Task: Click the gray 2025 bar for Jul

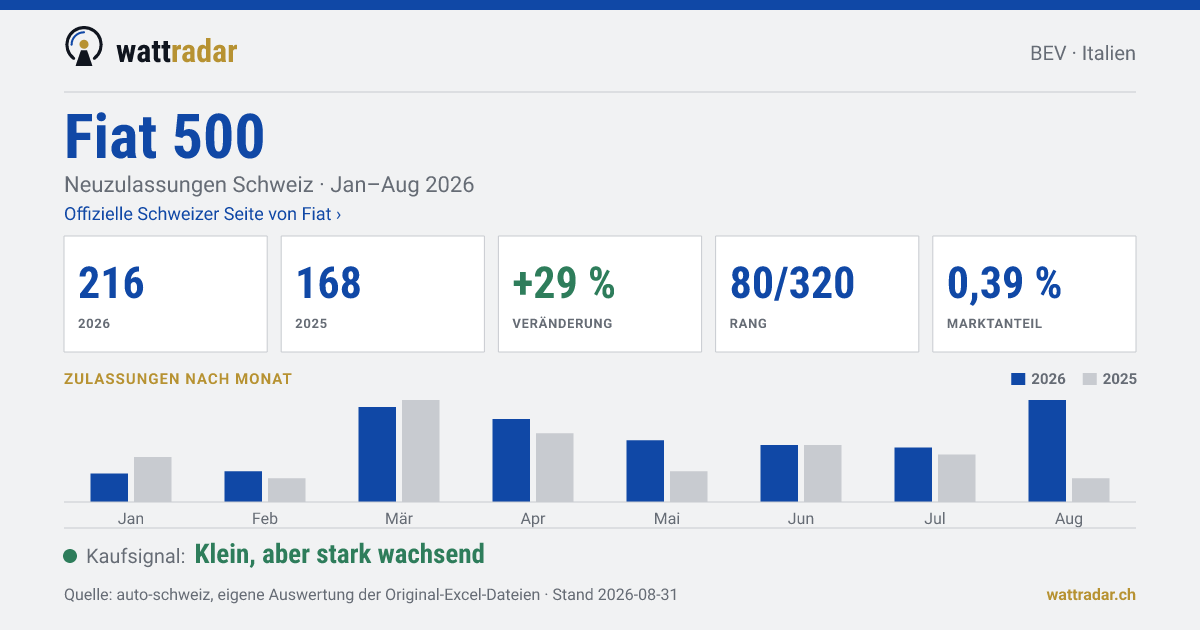Action: 957,478
